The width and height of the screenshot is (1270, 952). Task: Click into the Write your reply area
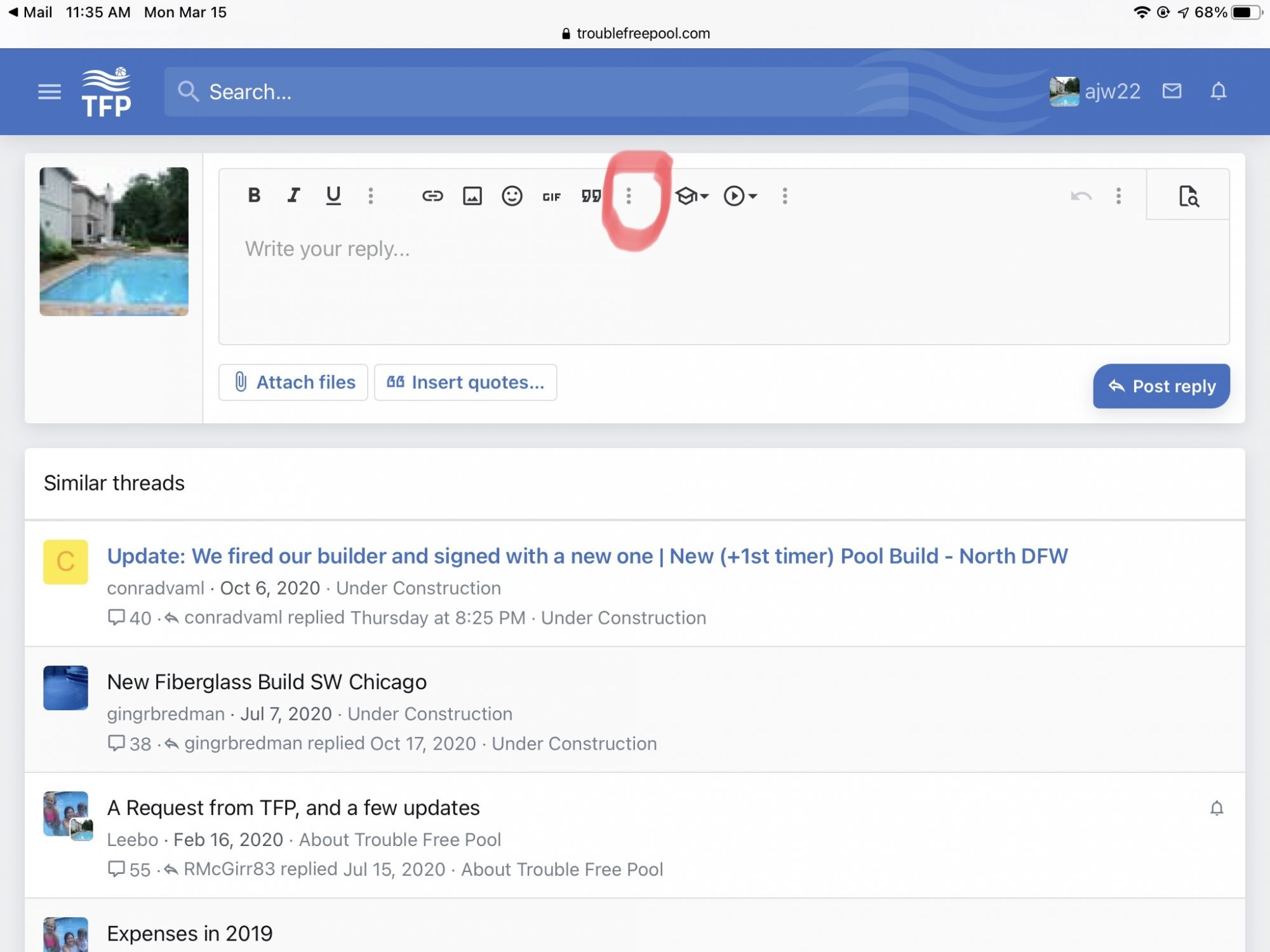click(x=724, y=282)
